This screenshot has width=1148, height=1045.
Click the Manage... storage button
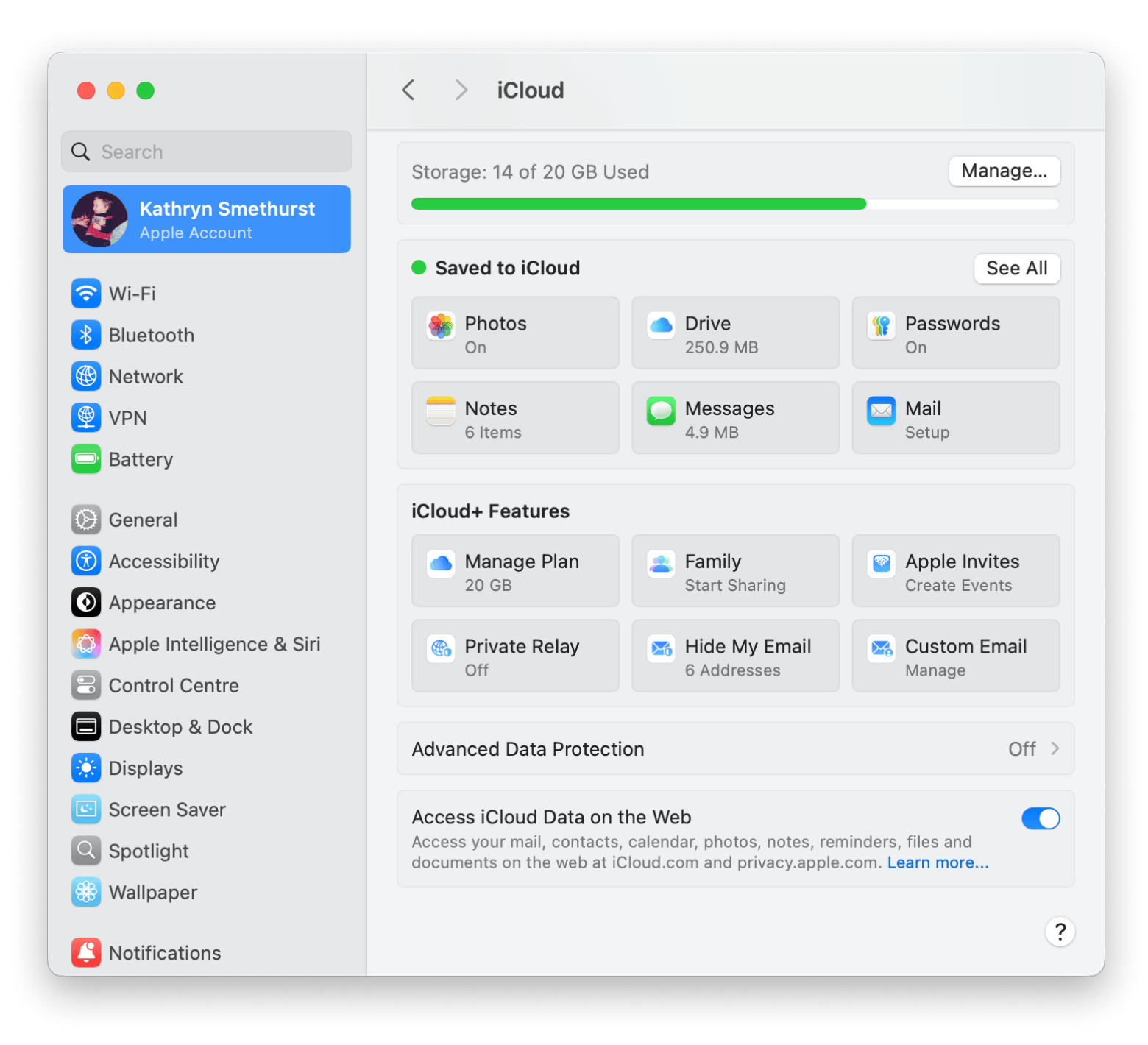(x=1004, y=171)
